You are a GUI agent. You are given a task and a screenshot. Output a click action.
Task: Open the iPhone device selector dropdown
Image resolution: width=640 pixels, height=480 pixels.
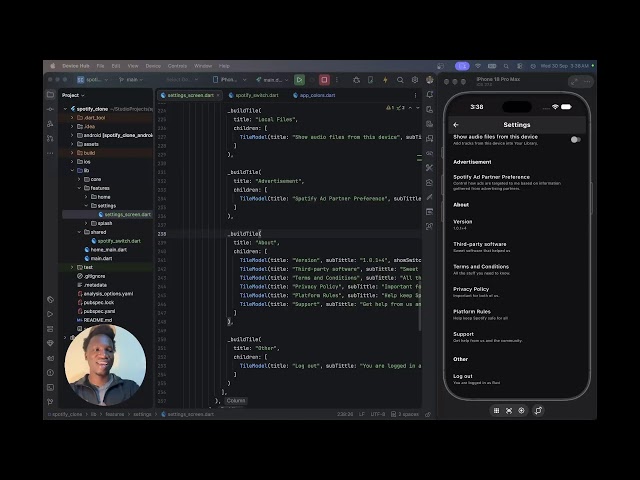point(230,80)
